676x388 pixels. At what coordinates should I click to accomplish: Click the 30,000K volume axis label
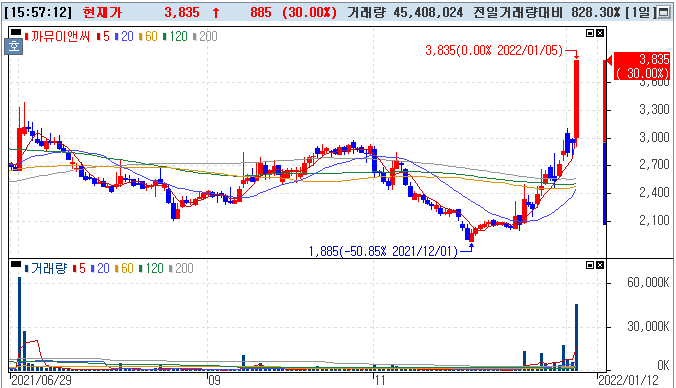(x=648, y=326)
